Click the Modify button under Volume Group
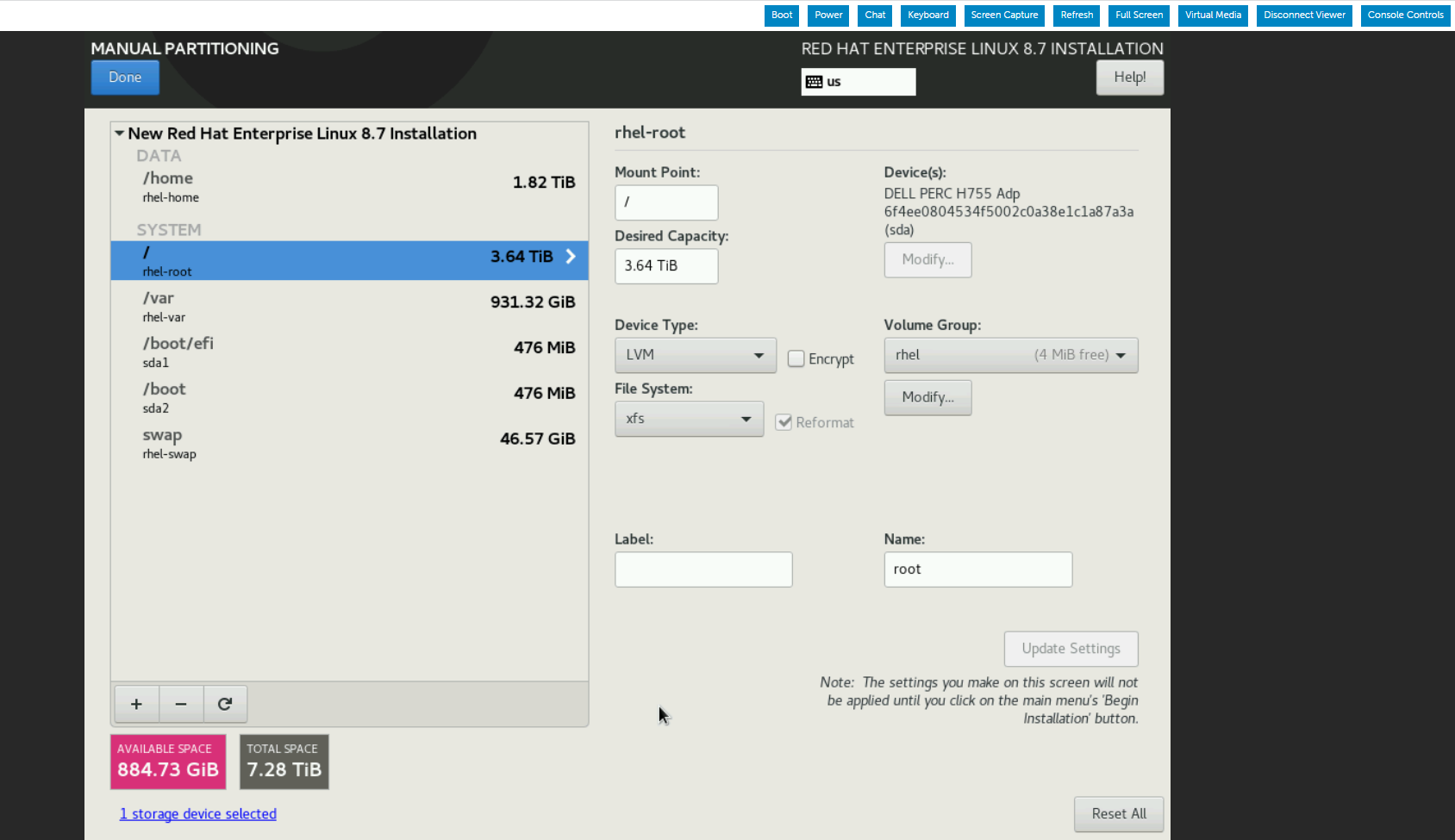This screenshot has width=1455, height=840. (x=927, y=397)
